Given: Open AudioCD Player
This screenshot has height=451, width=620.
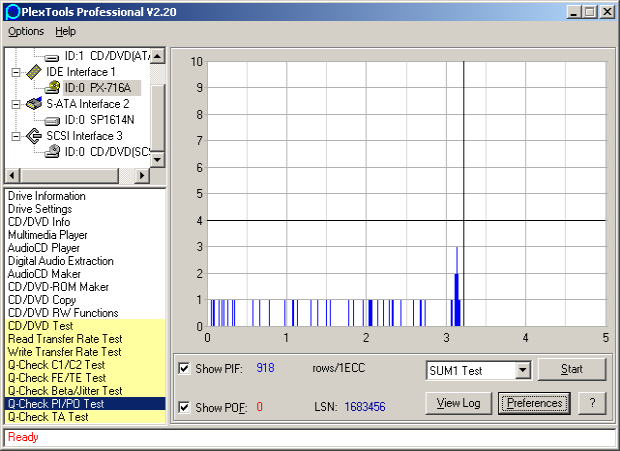Looking at the screenshot, I should tap(43, 248).
